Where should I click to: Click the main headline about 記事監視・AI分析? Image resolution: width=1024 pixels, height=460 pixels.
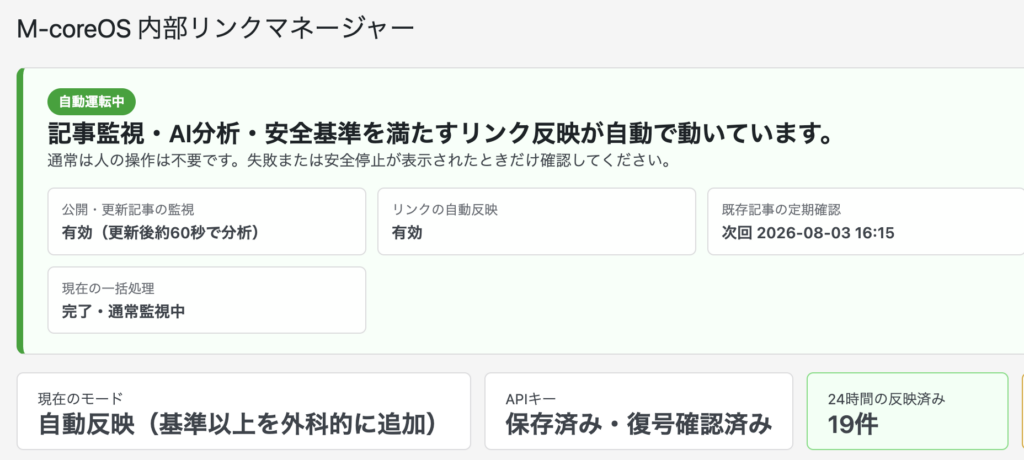pyautogui.click(x=441, y=135)
